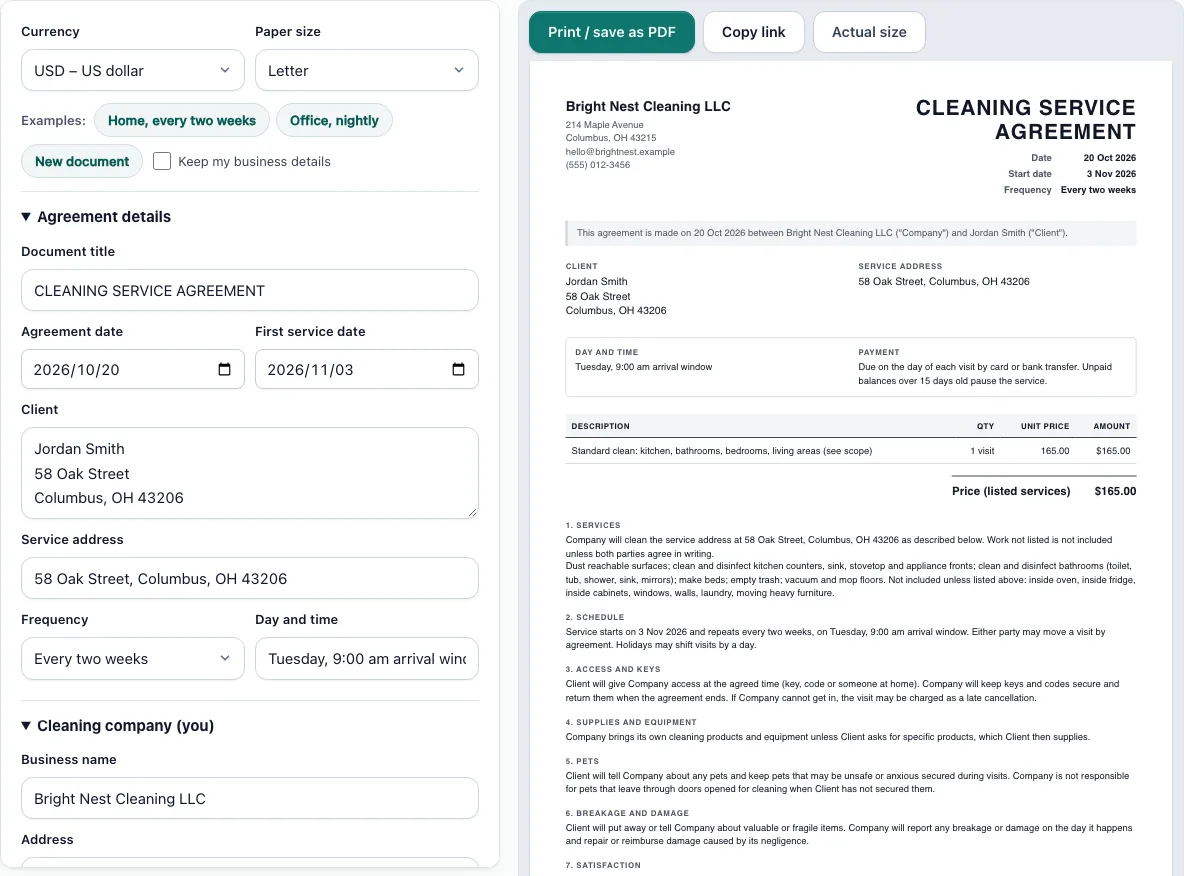Image resolution: width=1184 pixels, height=876 pixels.
Task: Collapse the Cleaning company (you) section
Action: coord(118,726)
